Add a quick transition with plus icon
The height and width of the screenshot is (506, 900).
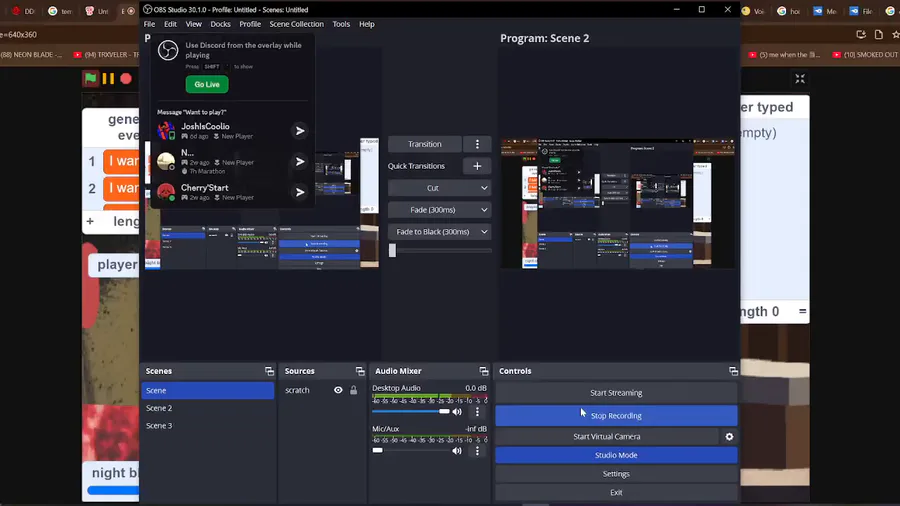click(x=477, y=166)
